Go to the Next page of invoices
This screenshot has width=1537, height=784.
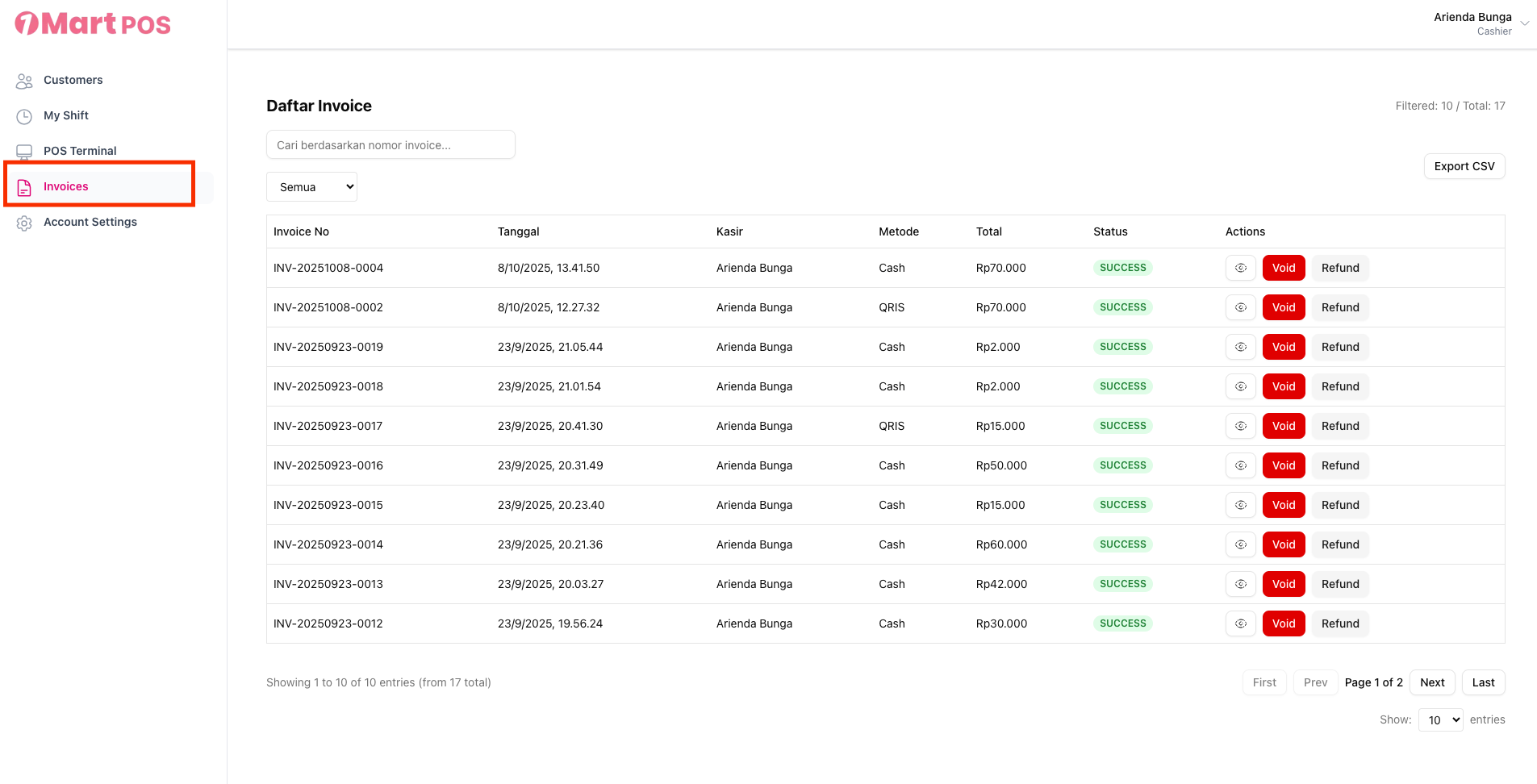pyautogui.click(x=1431, y=682)
